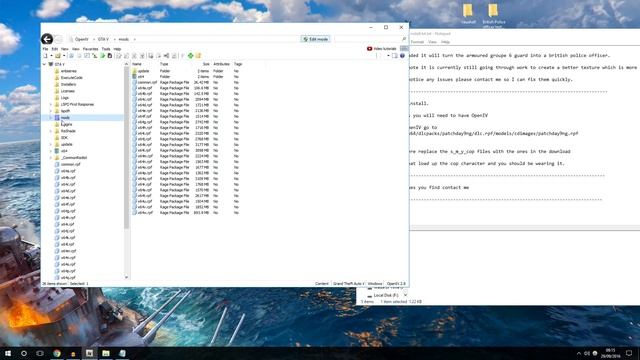Click the Edit mode button

coord(316,39)
